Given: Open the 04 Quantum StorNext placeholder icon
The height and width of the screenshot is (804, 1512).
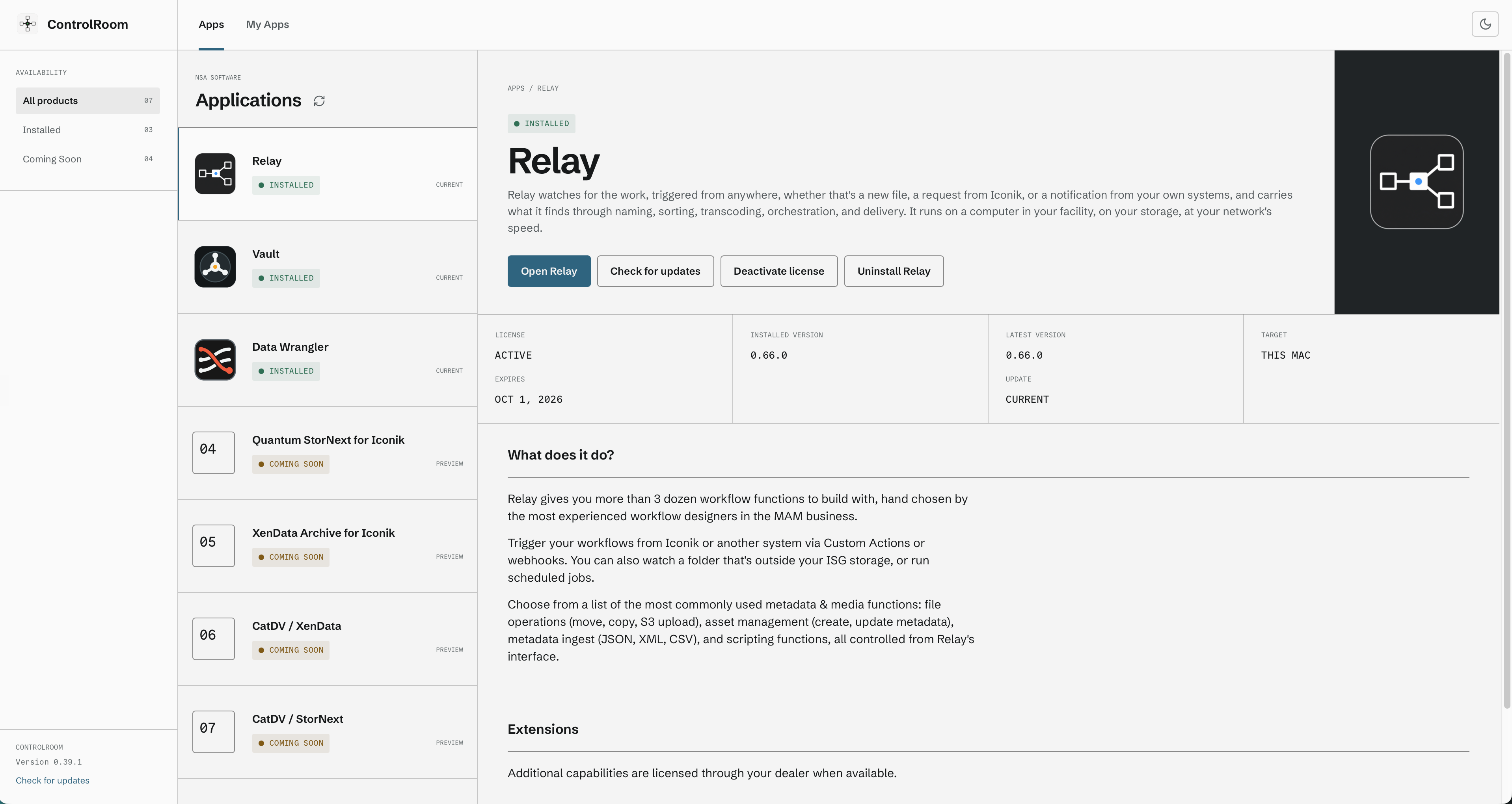Looking at the screenshot, I should click(x=214, y=452).
